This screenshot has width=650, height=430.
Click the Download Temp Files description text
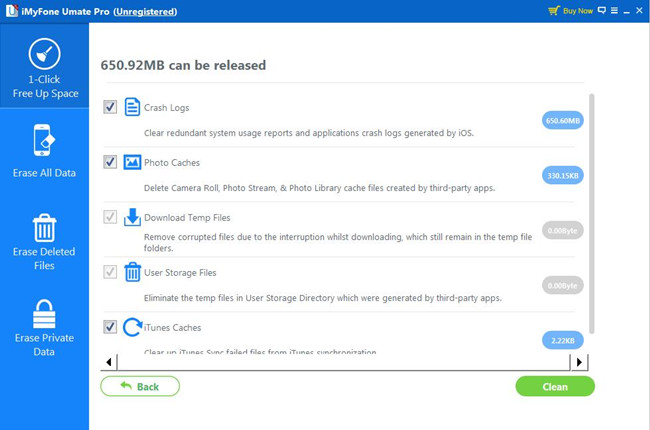click(338, 243)
